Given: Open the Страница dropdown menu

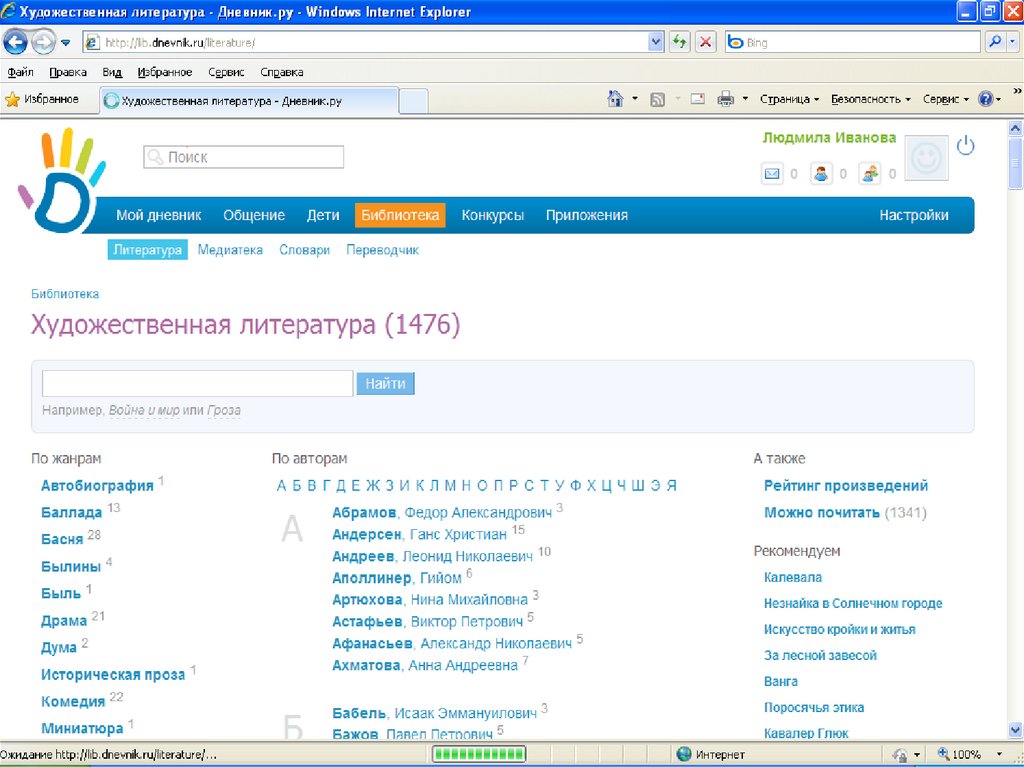Looking at the screenshot, I should point(789,99).
